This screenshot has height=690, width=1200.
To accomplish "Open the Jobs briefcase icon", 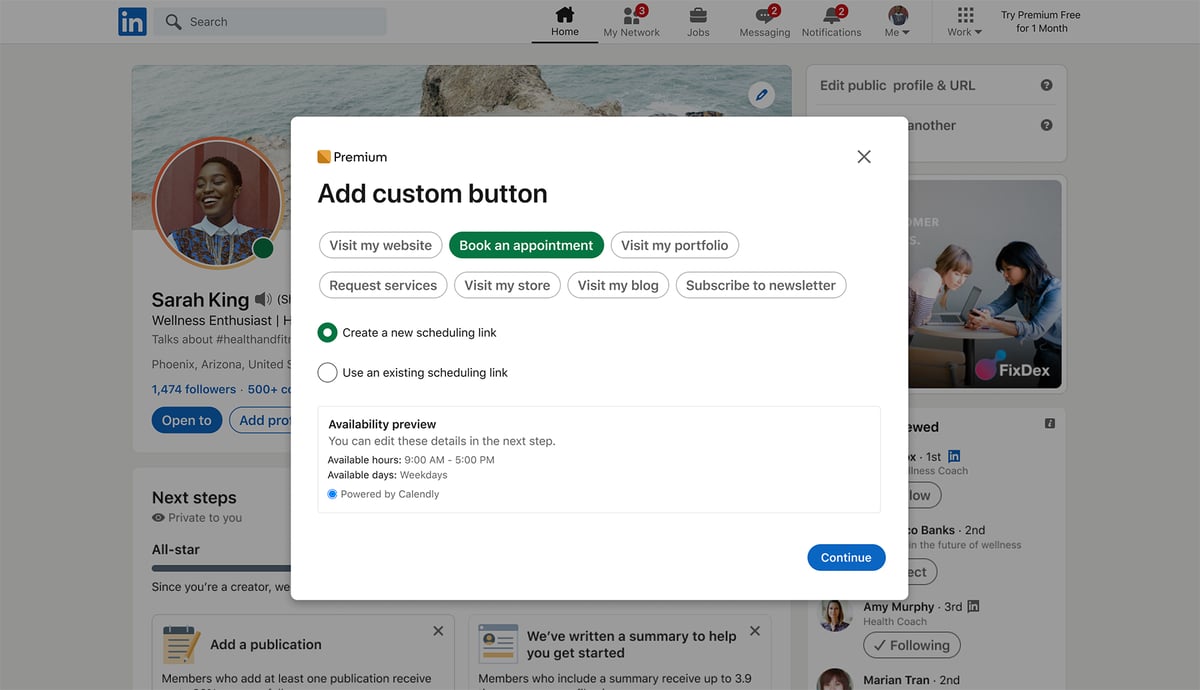I will coord(698,21).
